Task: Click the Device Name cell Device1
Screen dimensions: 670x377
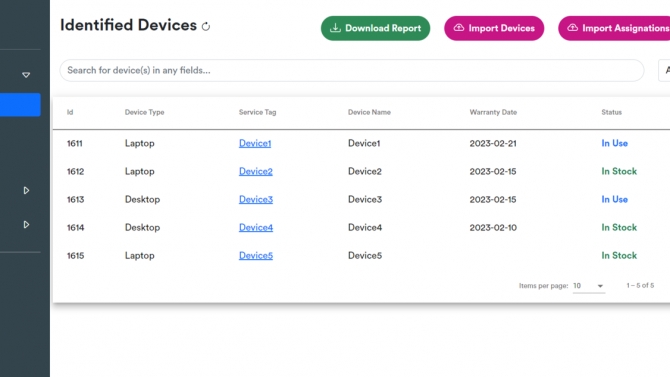Action: coord(364,143)
